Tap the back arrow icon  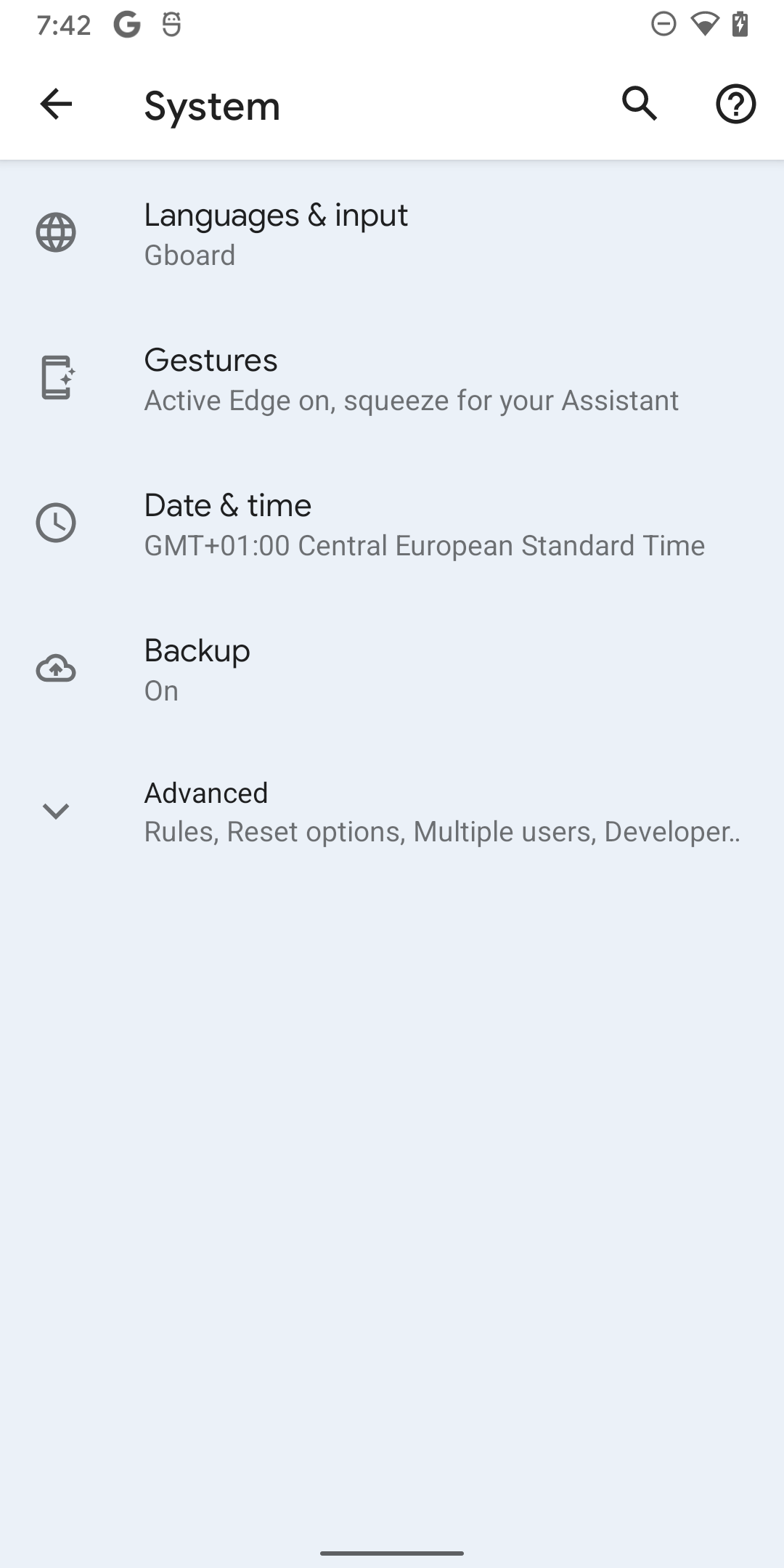pyautogui.click(x=56, y=104)
